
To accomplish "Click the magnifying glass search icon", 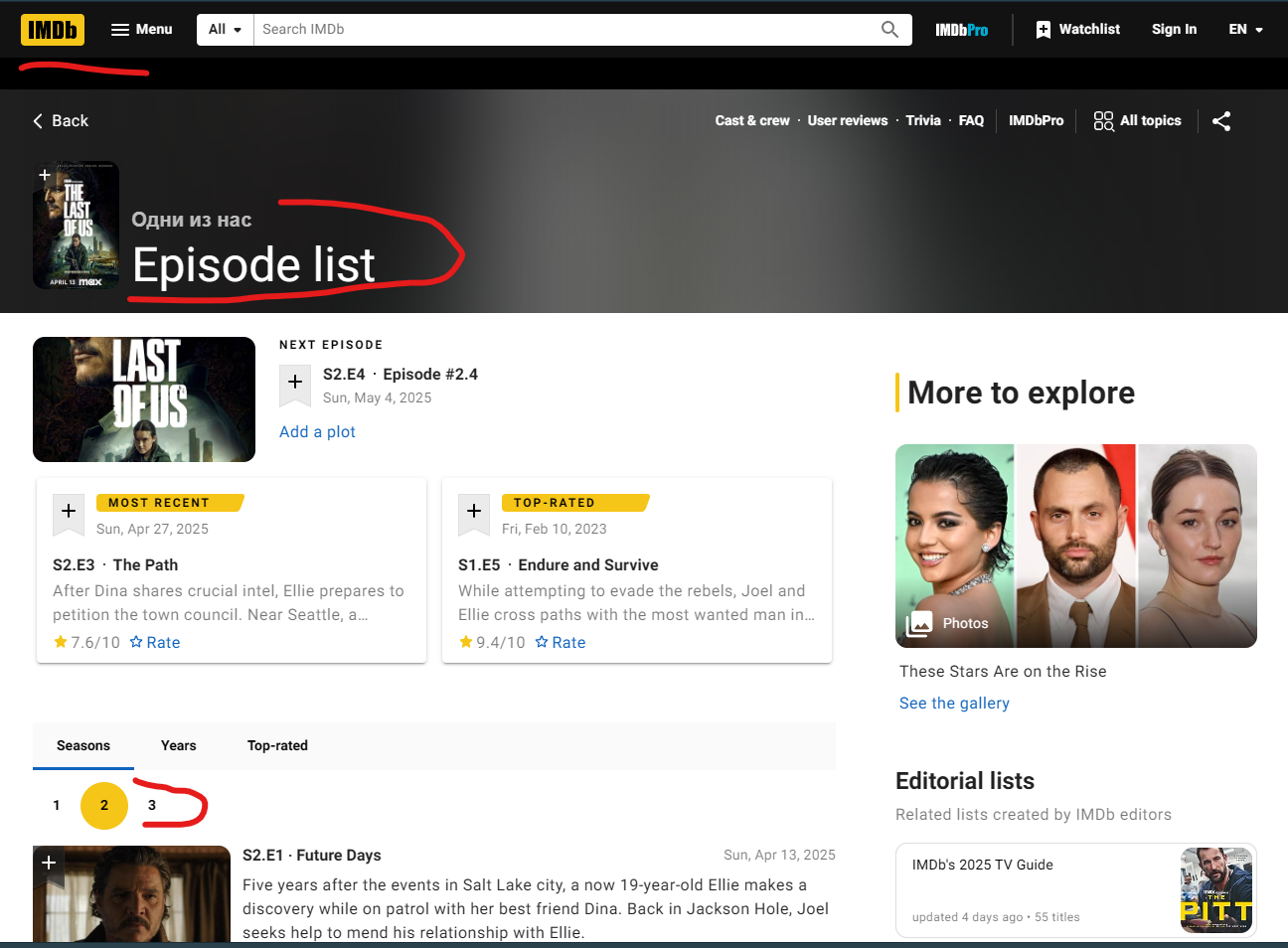I will pos(890,30).
